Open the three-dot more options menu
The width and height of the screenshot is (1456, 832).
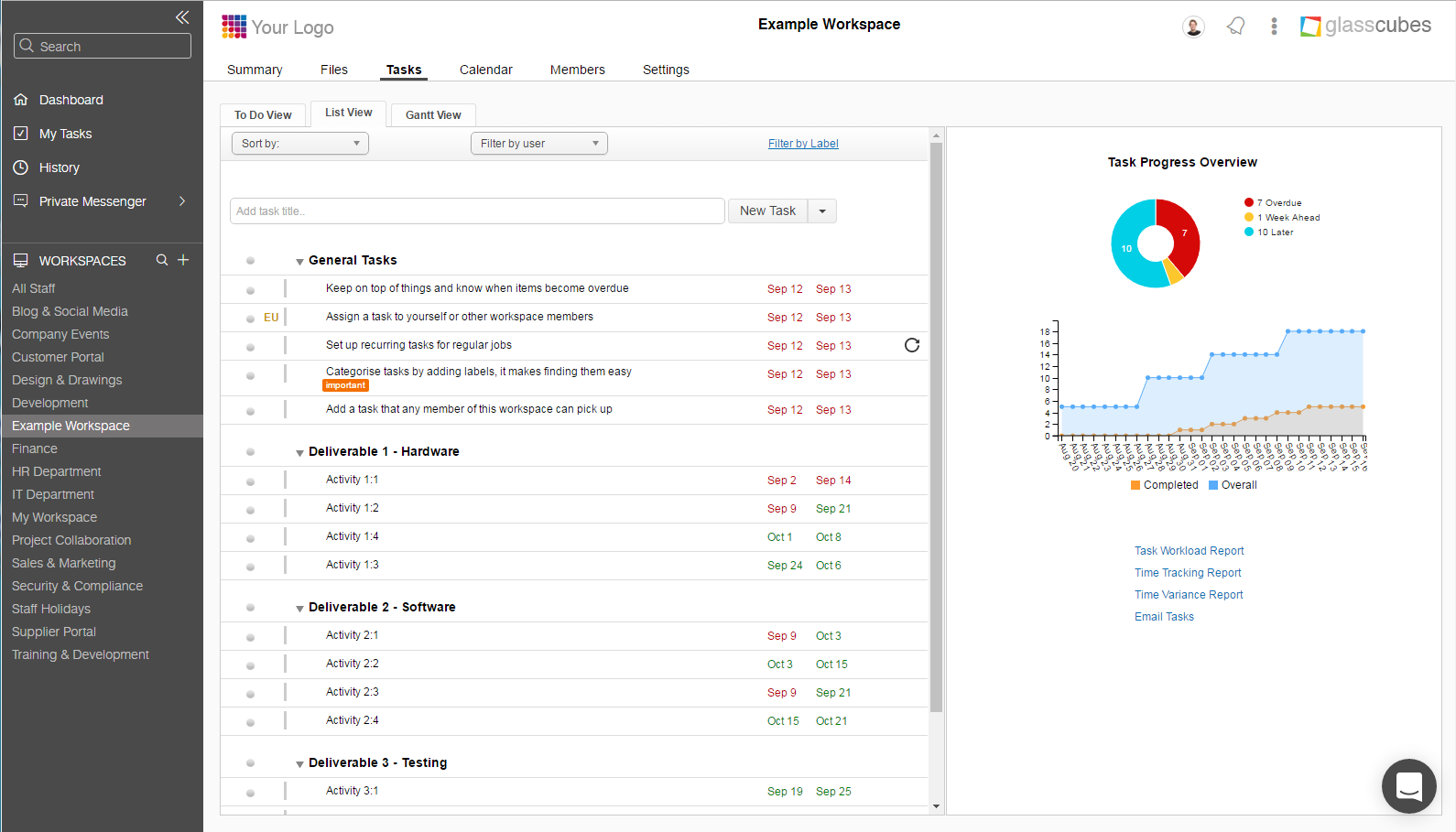tap(1274, 27)
